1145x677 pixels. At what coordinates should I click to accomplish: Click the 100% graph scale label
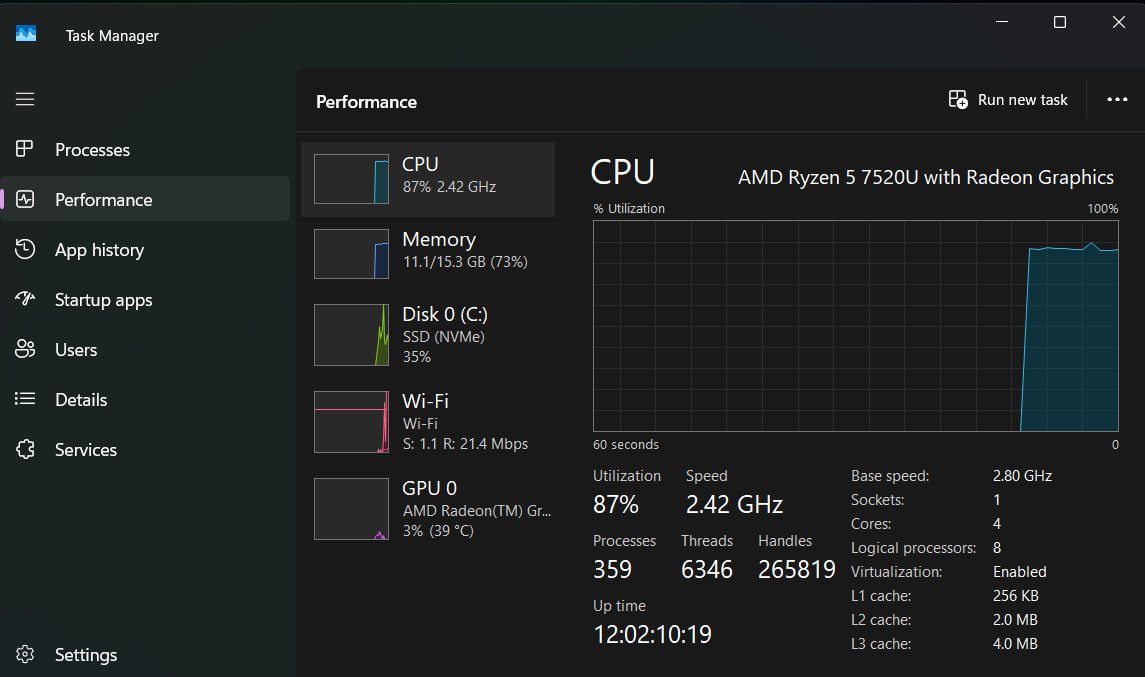point(1103,209)
